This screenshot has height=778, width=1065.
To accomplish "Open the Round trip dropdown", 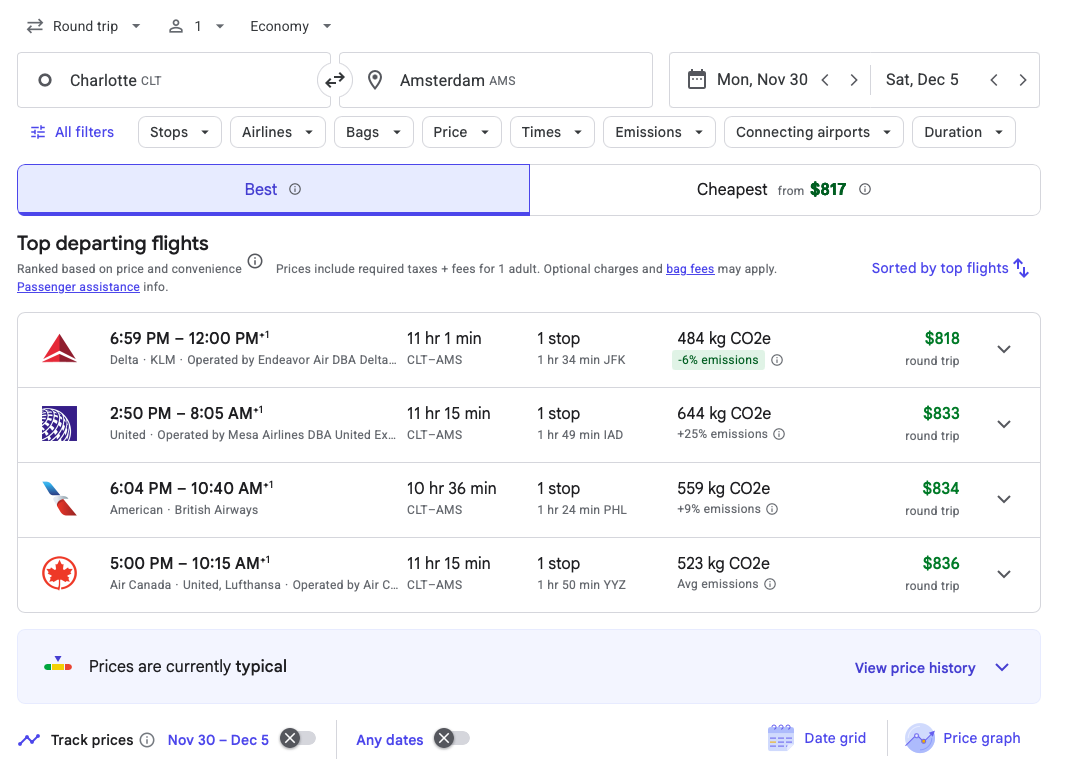I will pyautogui.click(x=84, y=26).
